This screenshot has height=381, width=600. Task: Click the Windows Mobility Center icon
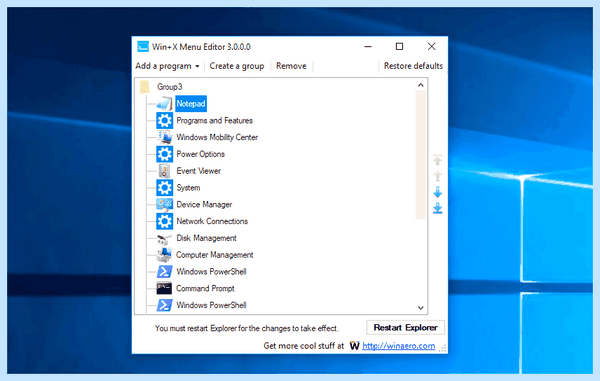(x=164, y=137)
